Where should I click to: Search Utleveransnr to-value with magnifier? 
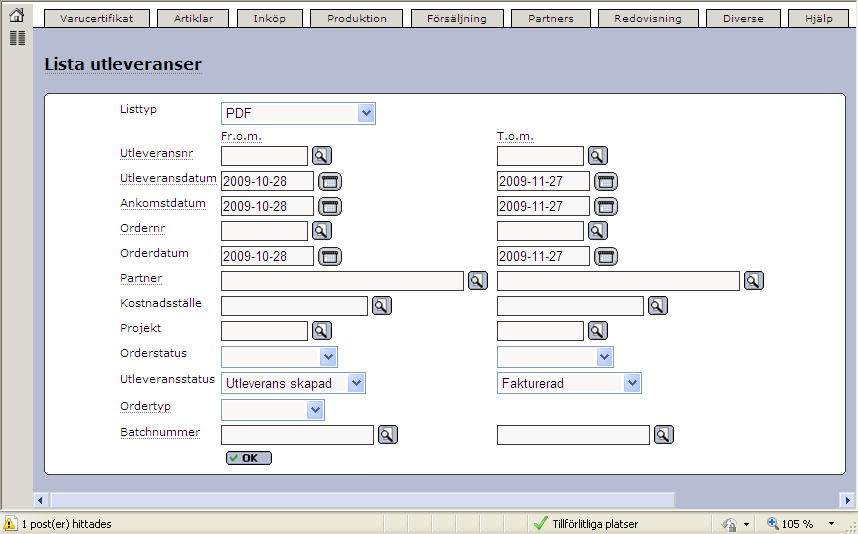tap(598, 156)
